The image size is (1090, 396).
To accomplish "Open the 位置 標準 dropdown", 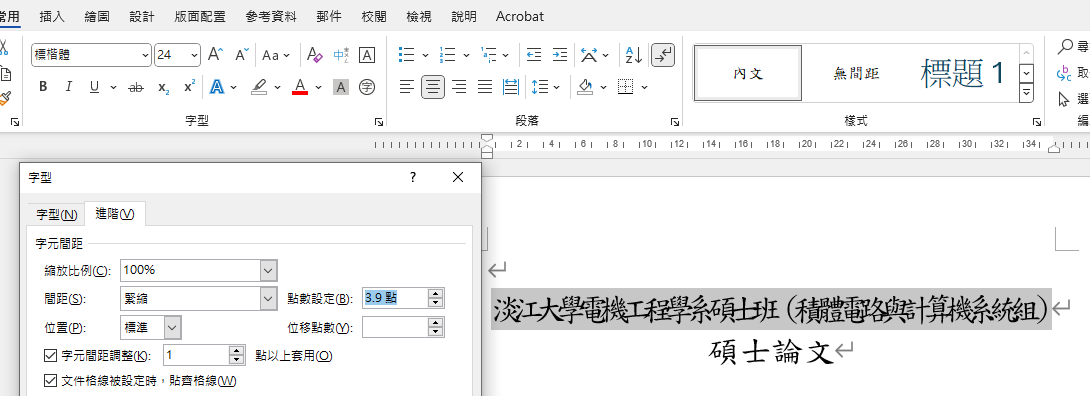I will (x=173, y=327).
